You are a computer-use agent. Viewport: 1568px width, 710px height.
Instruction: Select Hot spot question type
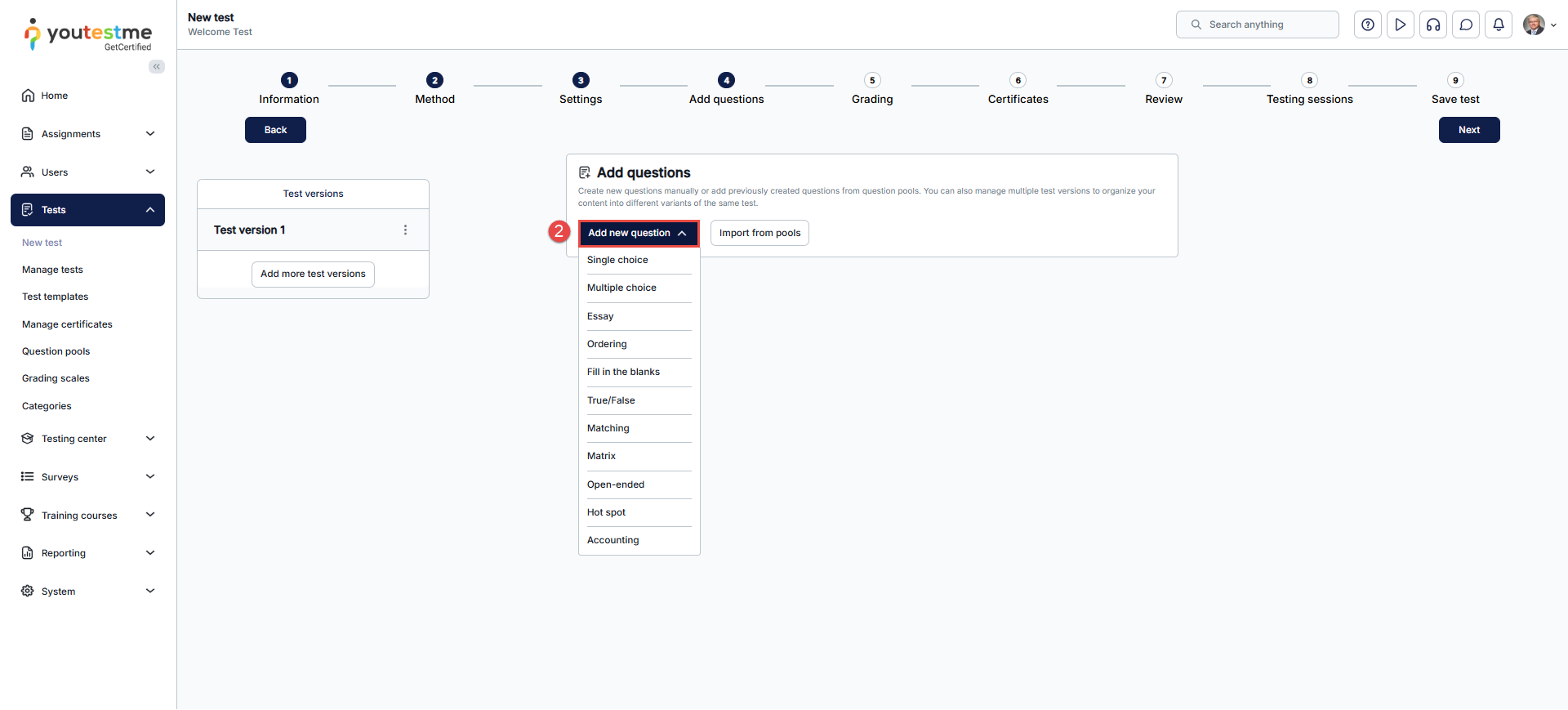(x=606, y=512)
